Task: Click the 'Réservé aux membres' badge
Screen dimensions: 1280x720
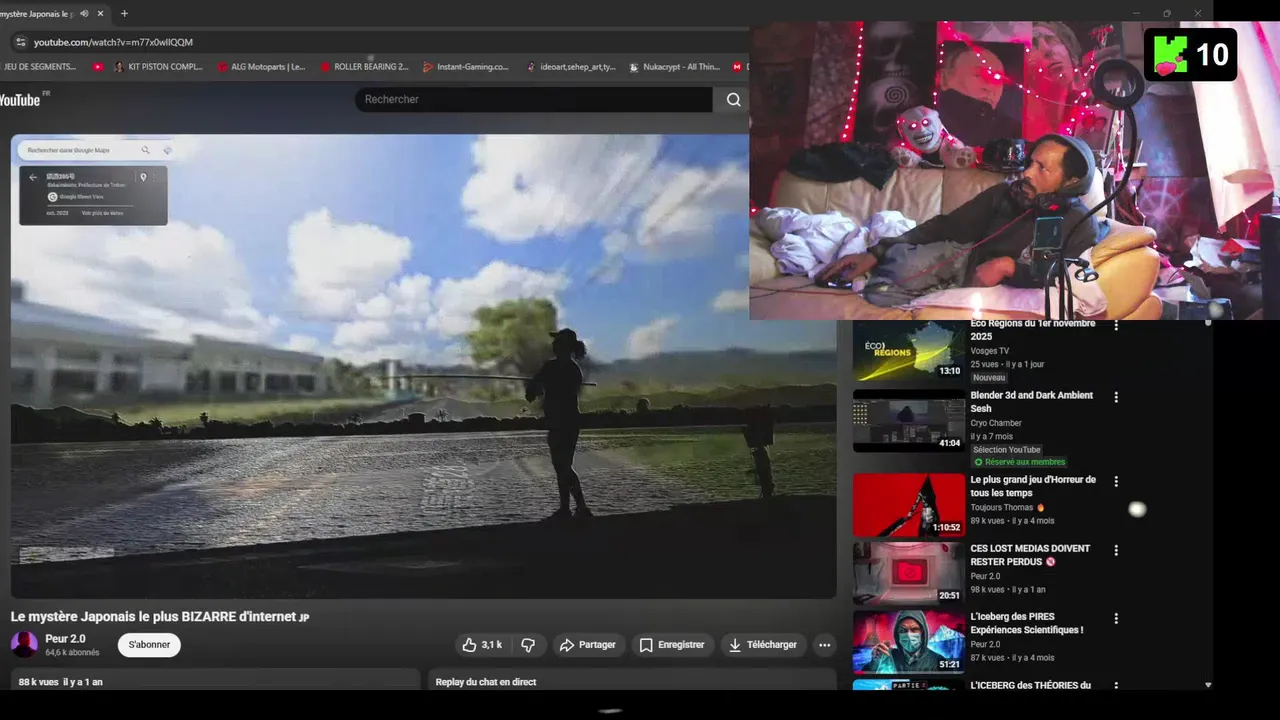Action: tap(1019, 462)
